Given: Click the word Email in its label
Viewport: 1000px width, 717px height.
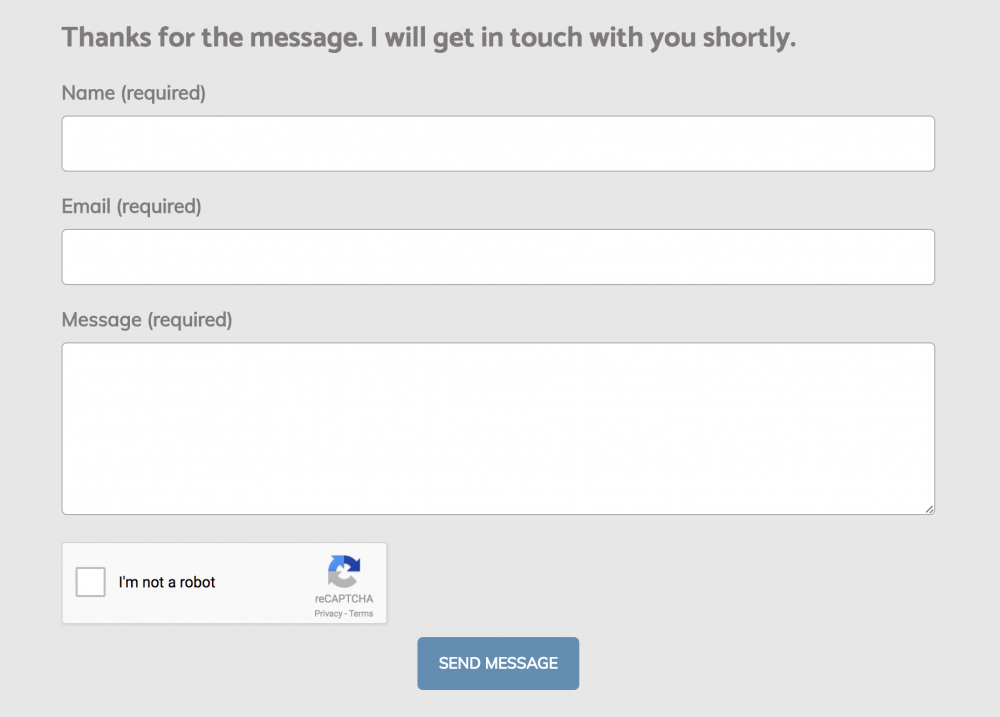Looking at the screenshot, I should 86,207.
